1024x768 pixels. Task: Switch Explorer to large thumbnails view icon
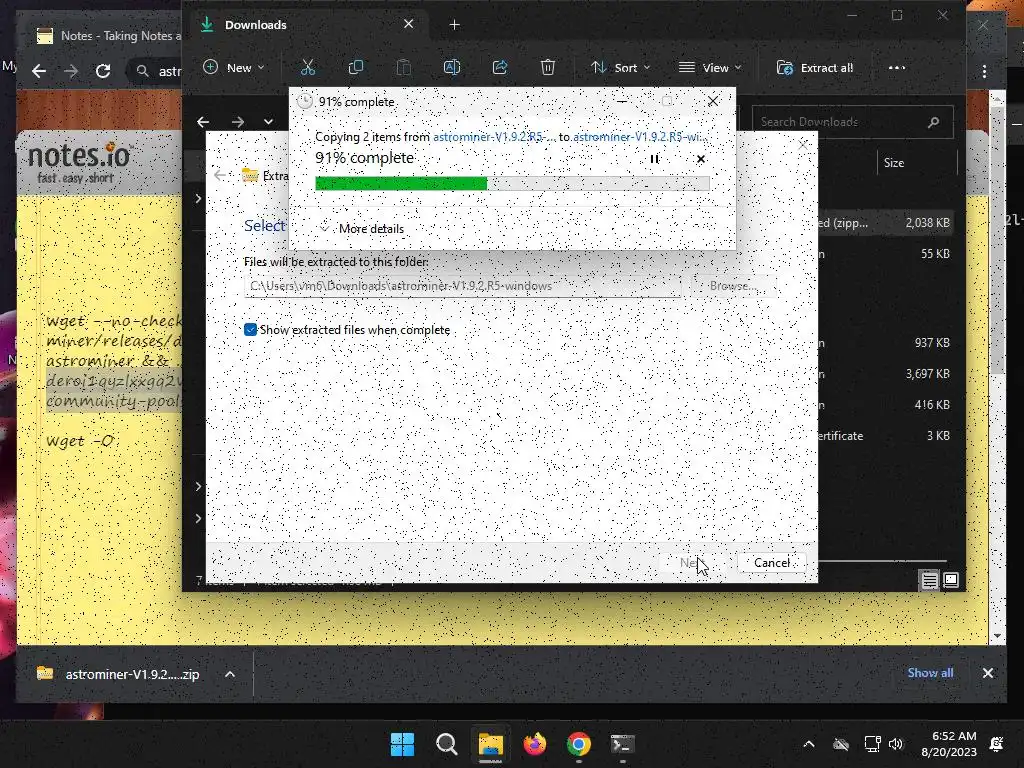pyautogui.click(x=951, y=580)
